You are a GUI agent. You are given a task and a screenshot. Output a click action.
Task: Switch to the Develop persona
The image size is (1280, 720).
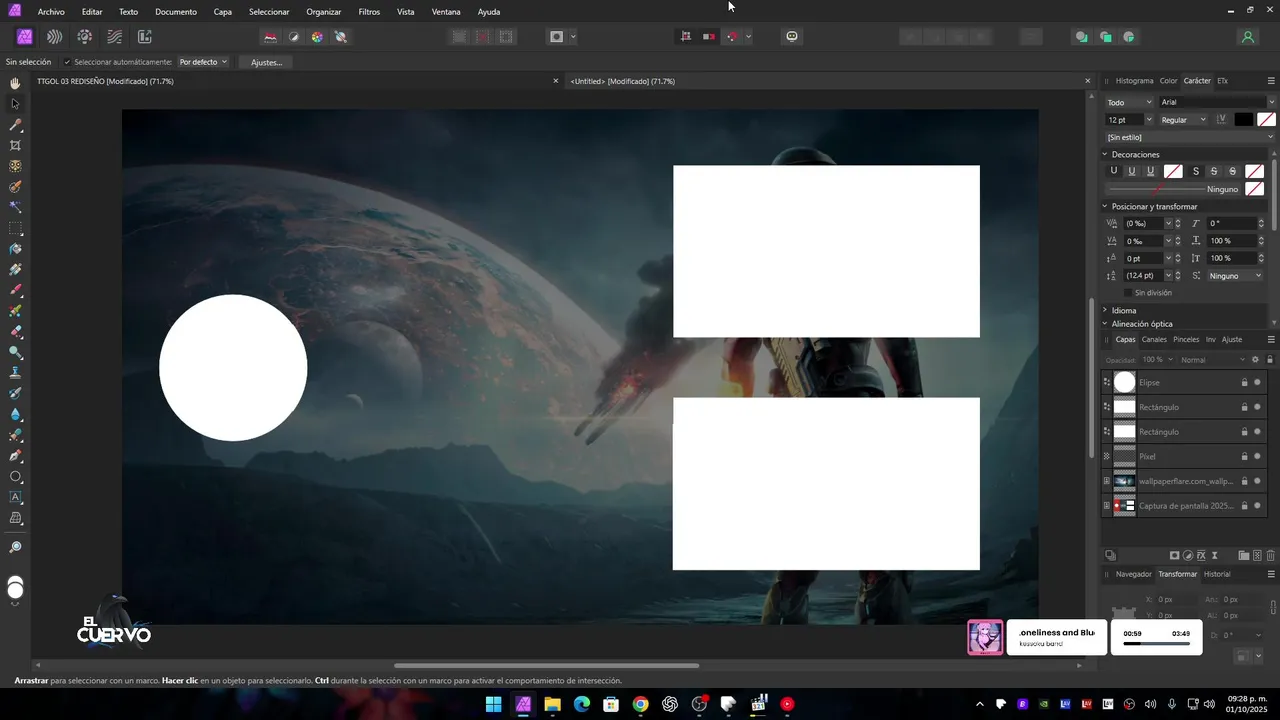pos(85,37)
